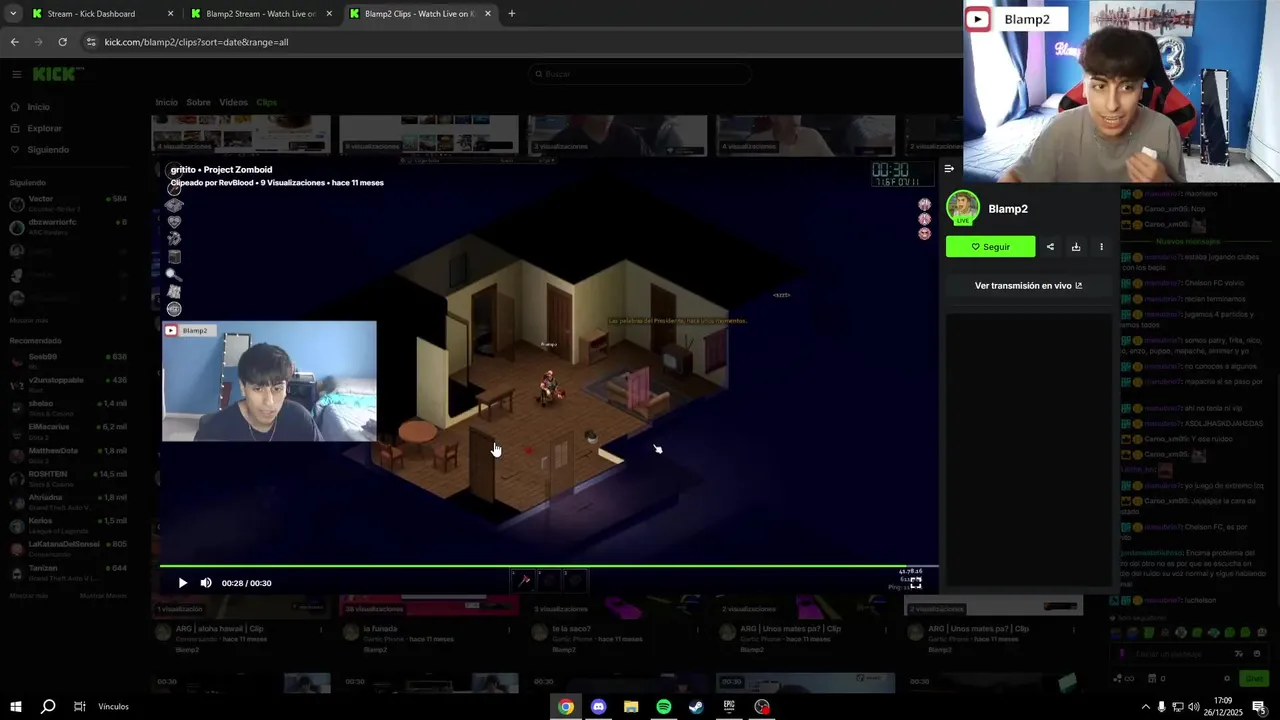
Task: Open recommended channel Tanizen
Action: (x=68, y=572)
